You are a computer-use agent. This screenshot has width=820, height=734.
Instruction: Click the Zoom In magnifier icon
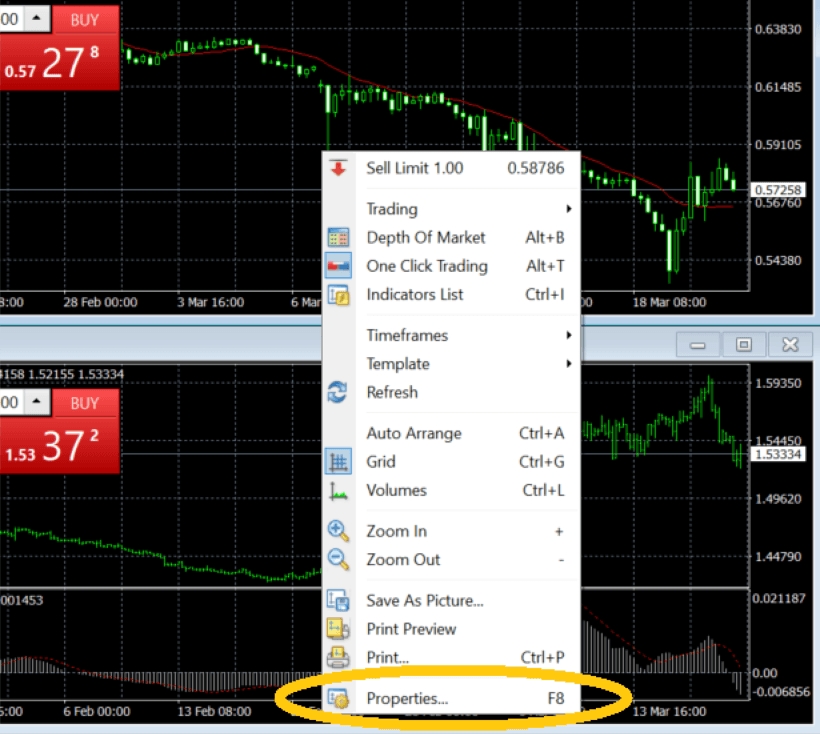[338, 531]
